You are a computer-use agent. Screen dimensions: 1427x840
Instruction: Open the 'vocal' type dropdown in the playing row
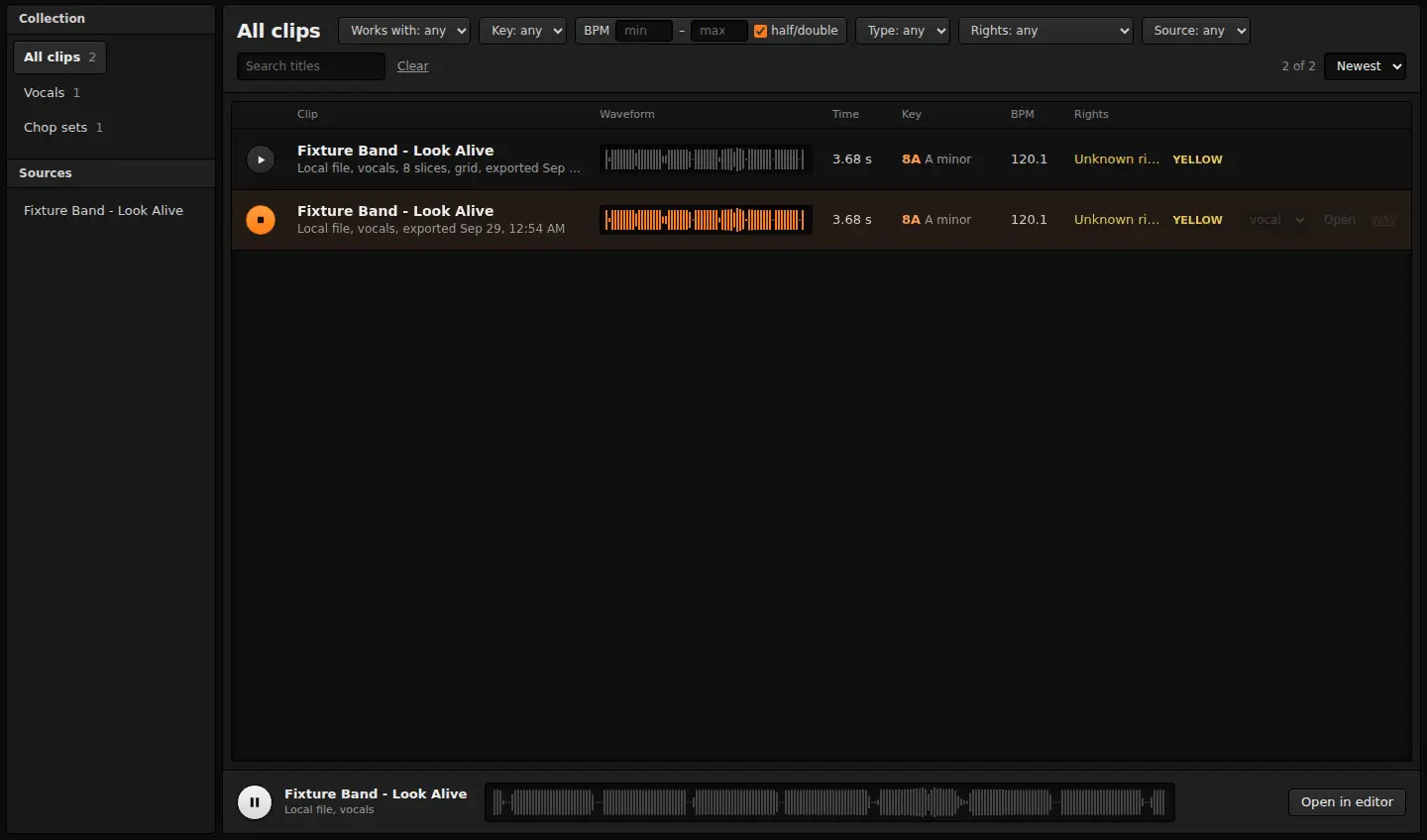click(1275, 220)
